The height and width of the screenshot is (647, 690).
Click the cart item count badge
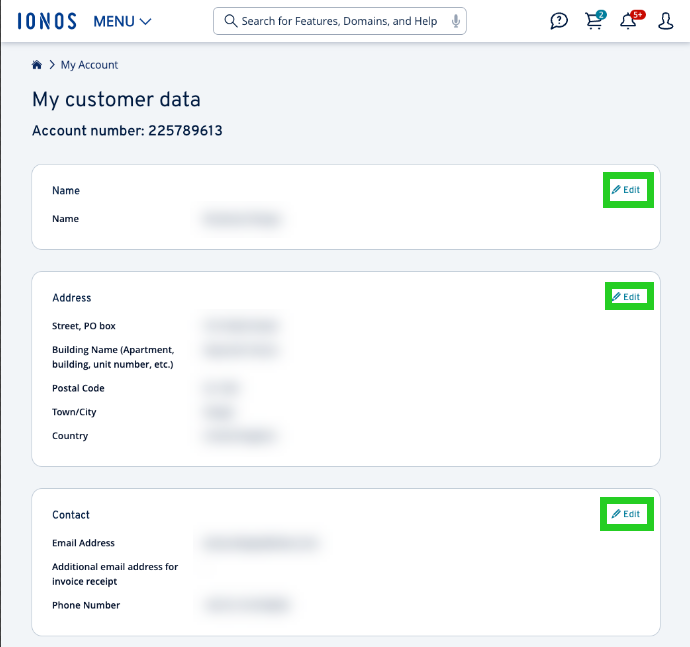coord(601,15)
